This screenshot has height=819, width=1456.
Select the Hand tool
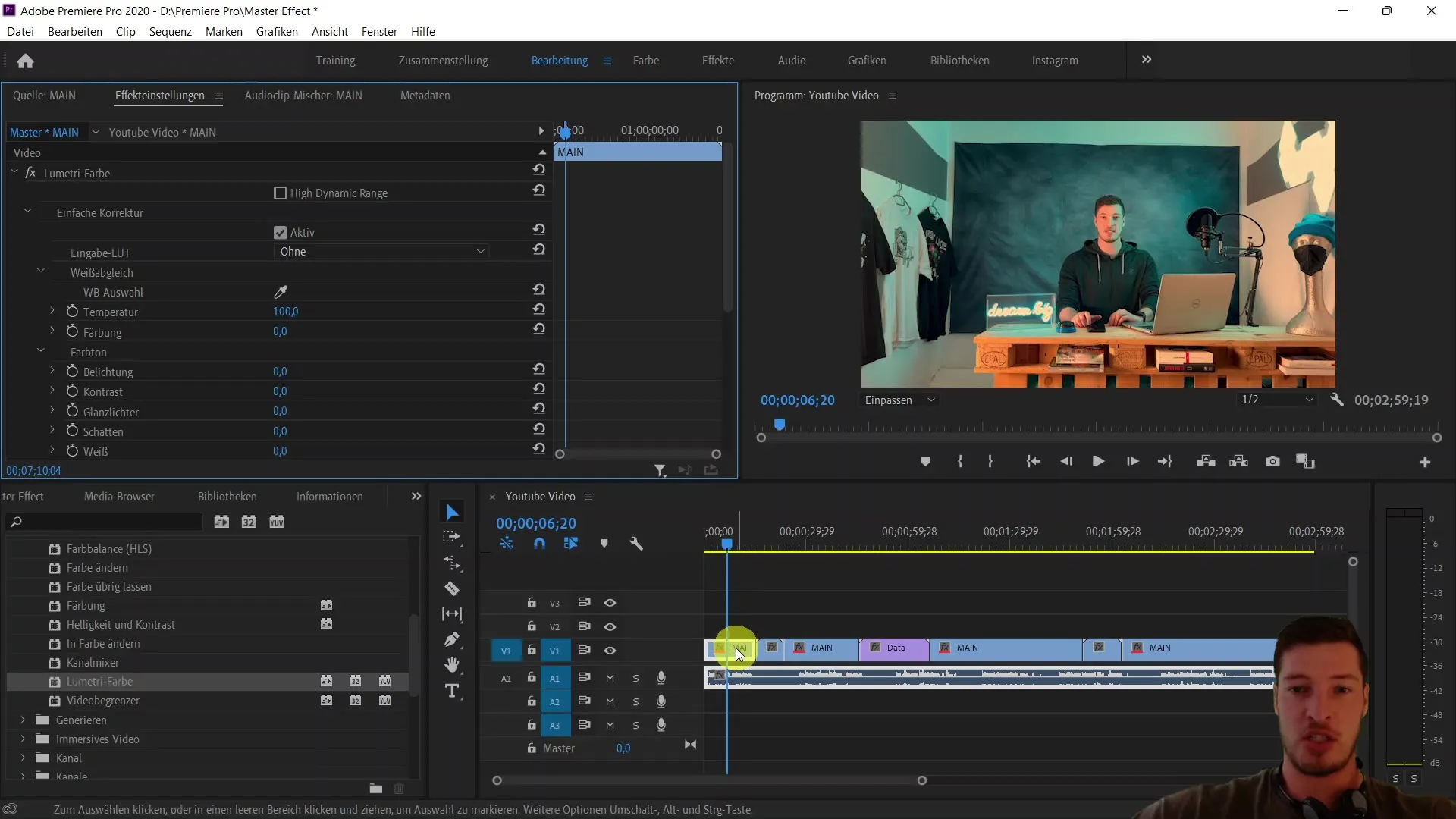(452, 665)
